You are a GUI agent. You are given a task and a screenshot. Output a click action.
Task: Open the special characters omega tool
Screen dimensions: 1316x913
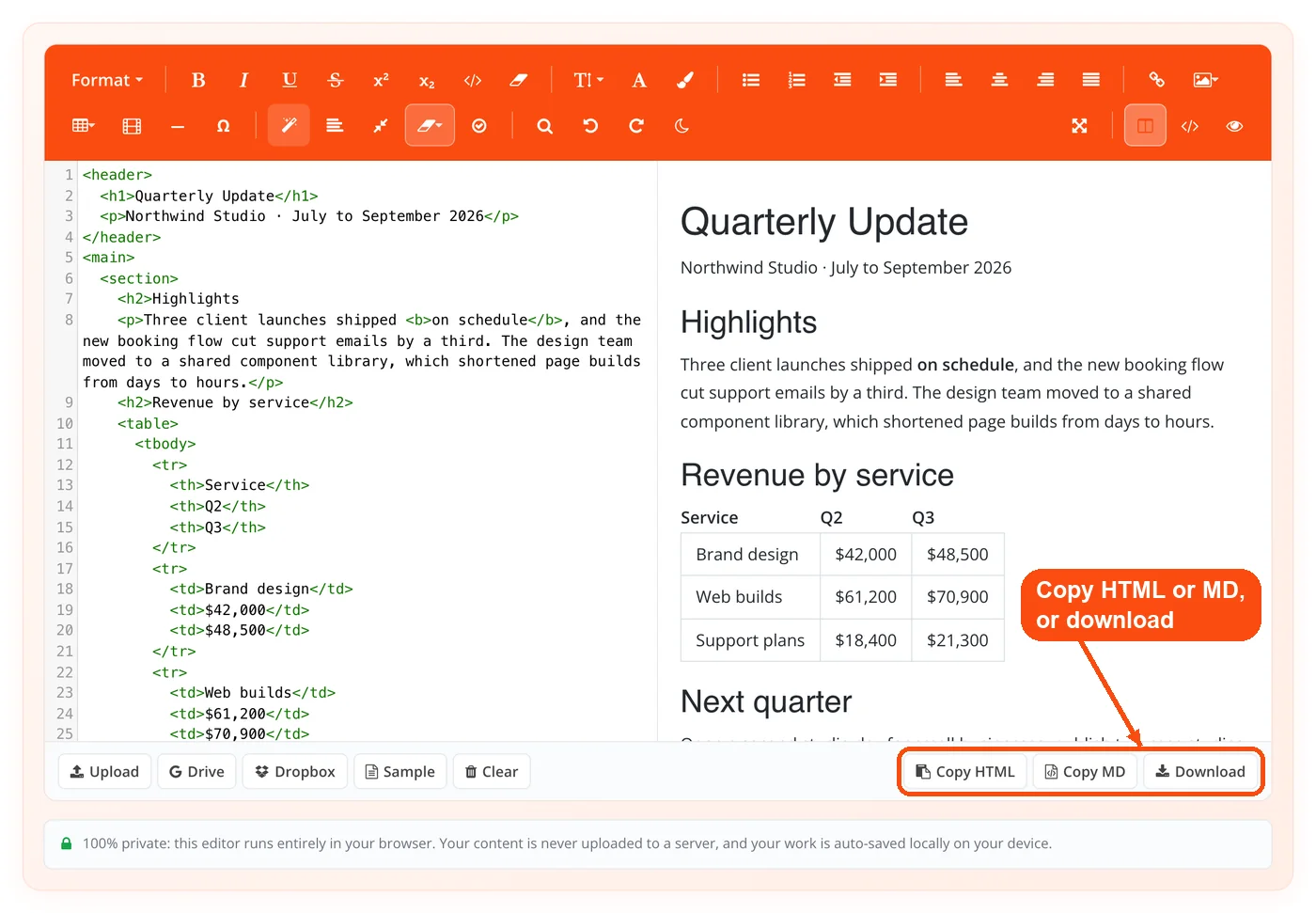pyautogui.click(x=223, y=126)
